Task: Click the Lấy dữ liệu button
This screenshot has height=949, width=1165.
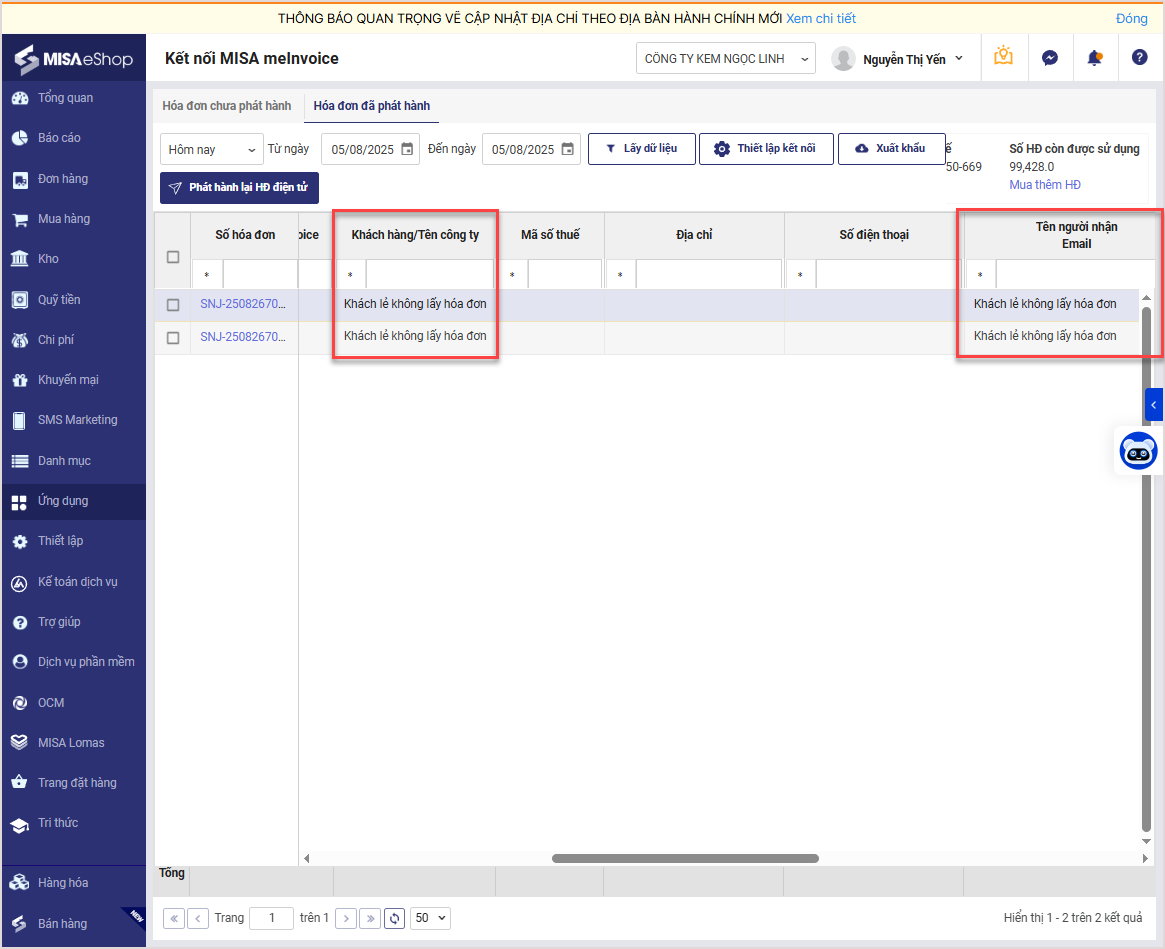Action: (x=642, y=149)
